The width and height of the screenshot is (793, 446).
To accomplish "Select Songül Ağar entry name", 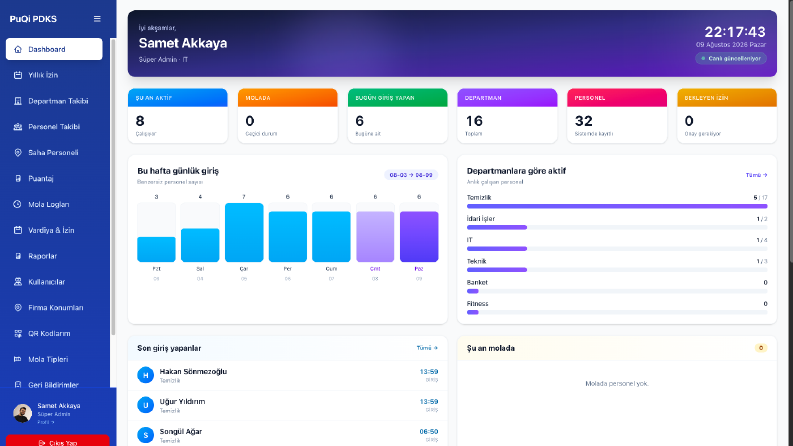I will (181, 431).
